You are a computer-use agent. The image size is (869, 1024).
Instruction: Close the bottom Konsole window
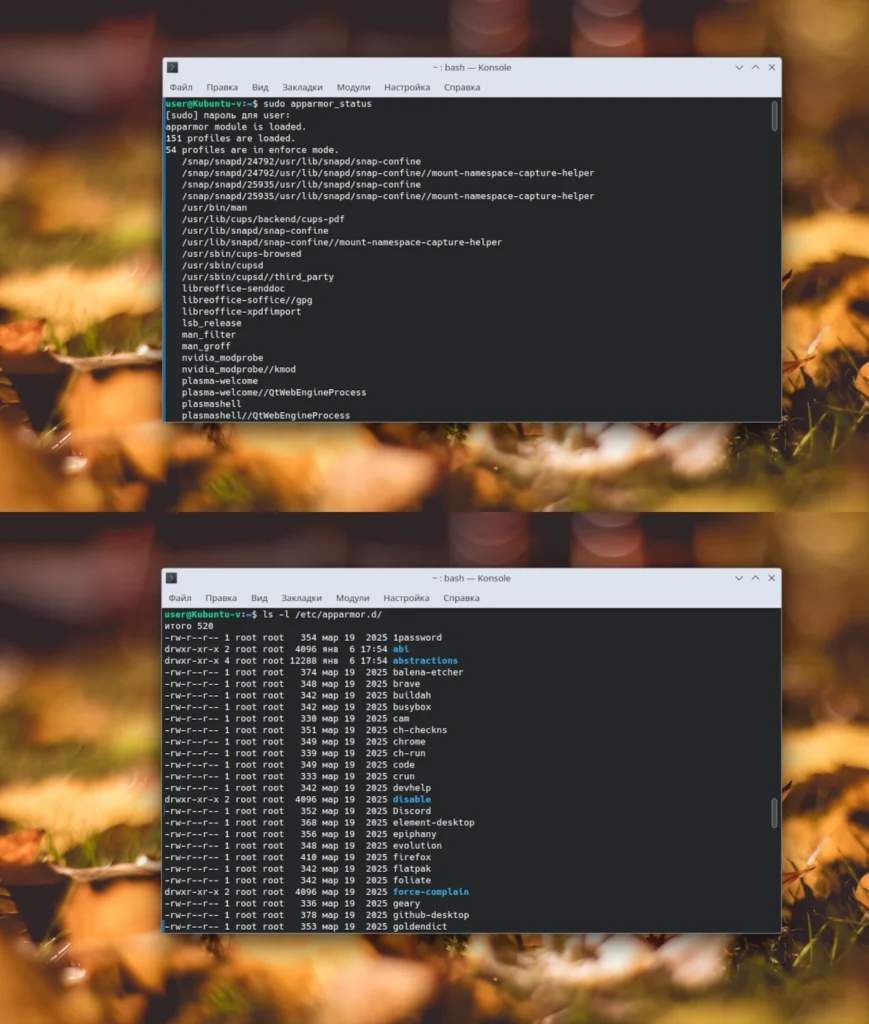click(x=772, y=578)
